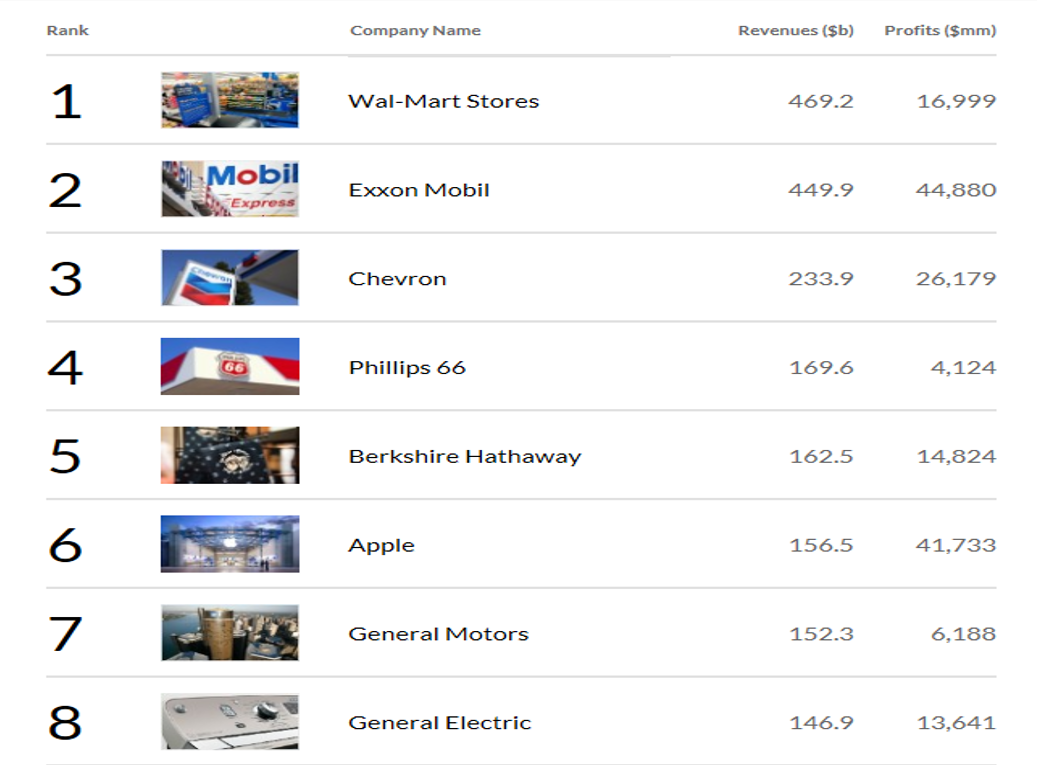Click the Phillips 66 company name

point(407,368)
